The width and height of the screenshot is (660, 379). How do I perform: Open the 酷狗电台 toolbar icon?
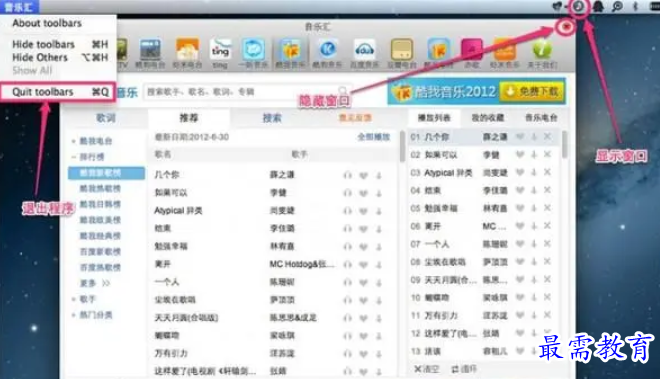150,53
